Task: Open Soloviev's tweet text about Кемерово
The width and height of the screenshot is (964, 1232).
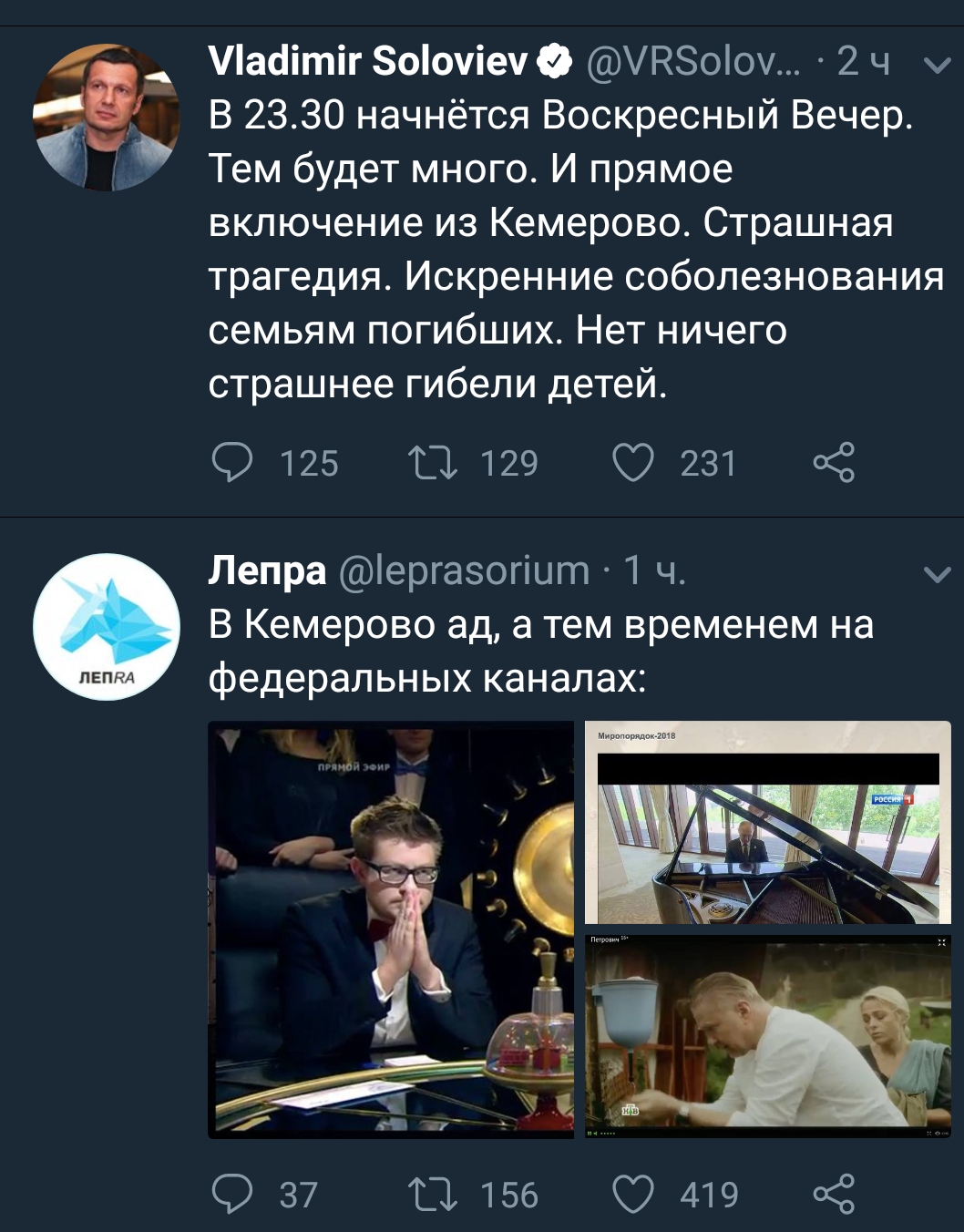Action: 576,249
